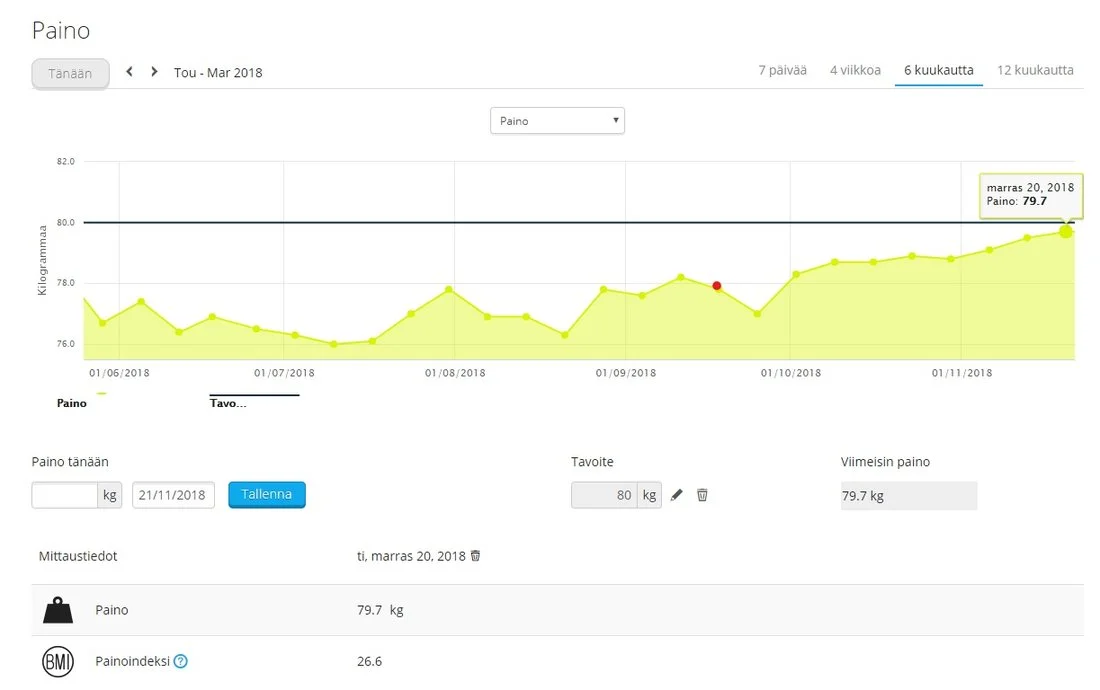Toggle the Tavo... goal line legend

click(x=228, y=403)
